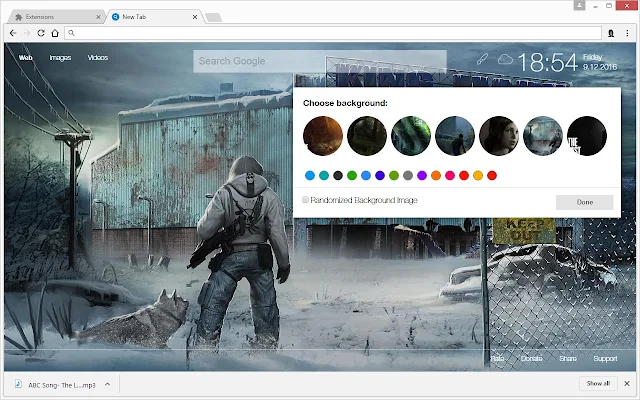The height and width of the screenshot is (400, 640).
Task: Select the Images search category
Action: 60,58
